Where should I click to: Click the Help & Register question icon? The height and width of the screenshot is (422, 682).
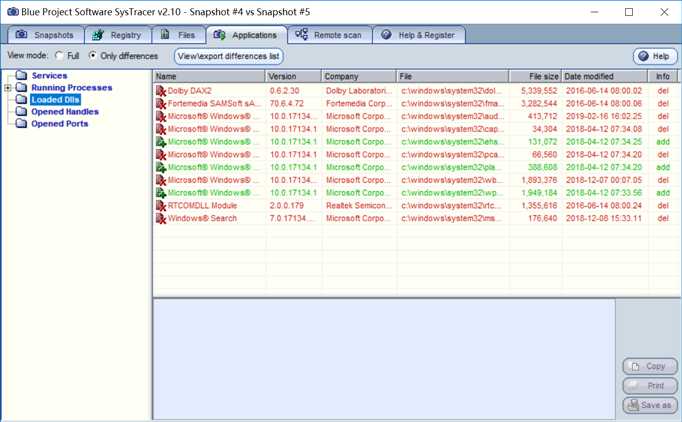386,34
